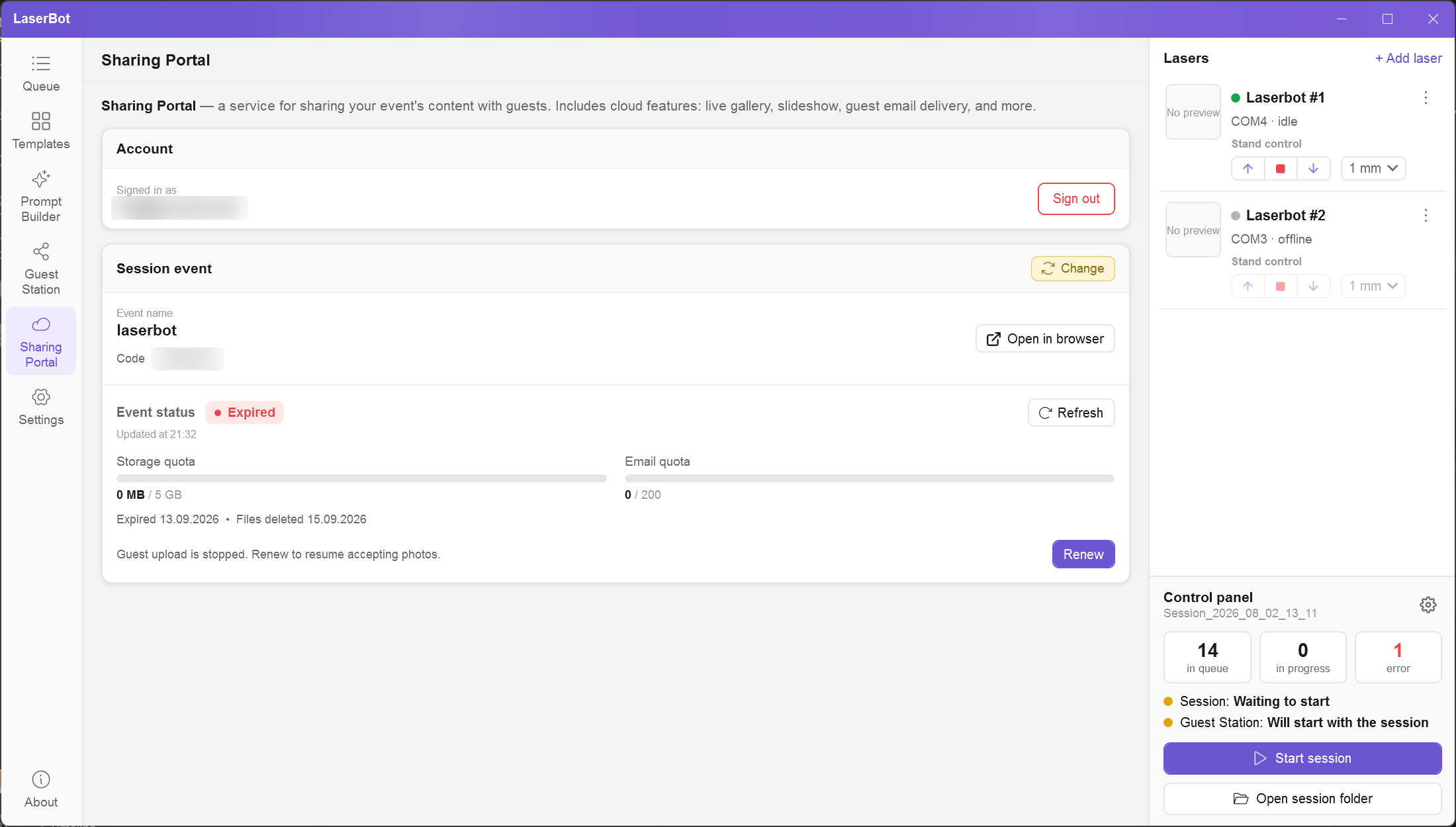The height and width of the screenshot is (827, 1456).
Task: Click the 1 error counter
Action: pos(1398,657)
